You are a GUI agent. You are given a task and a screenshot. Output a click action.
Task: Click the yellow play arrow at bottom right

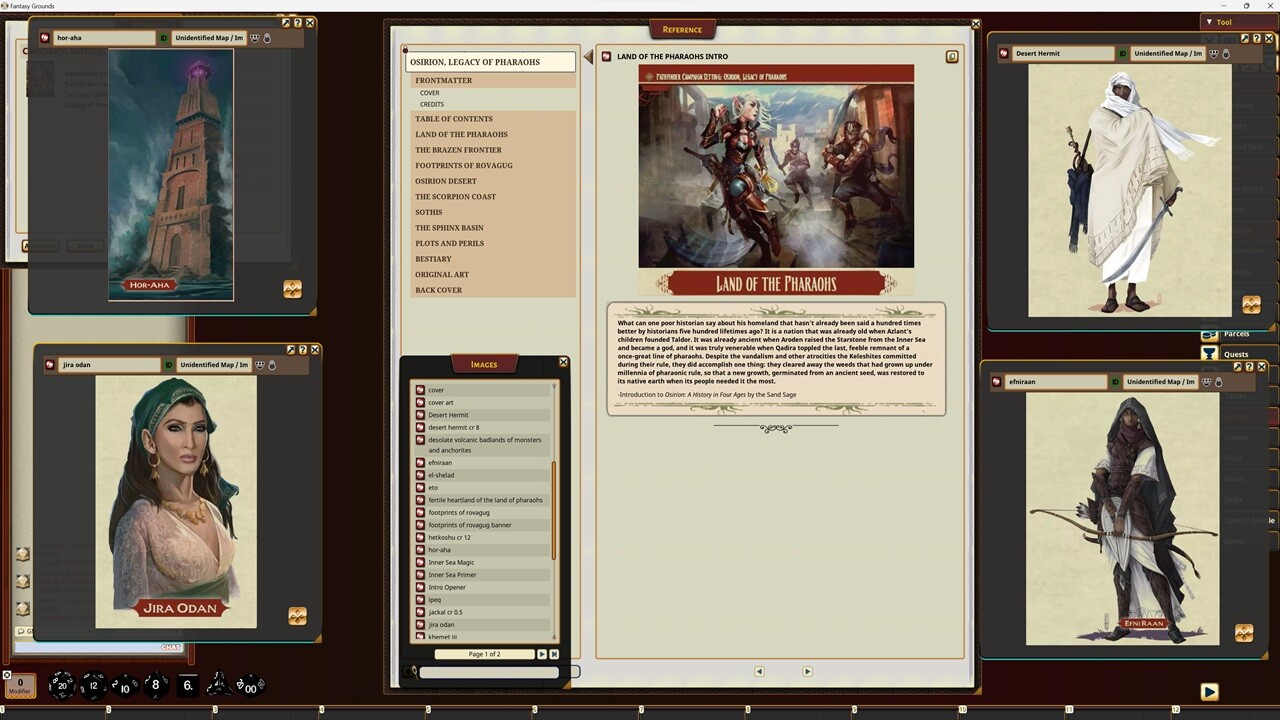click(x=1209, y=691)
